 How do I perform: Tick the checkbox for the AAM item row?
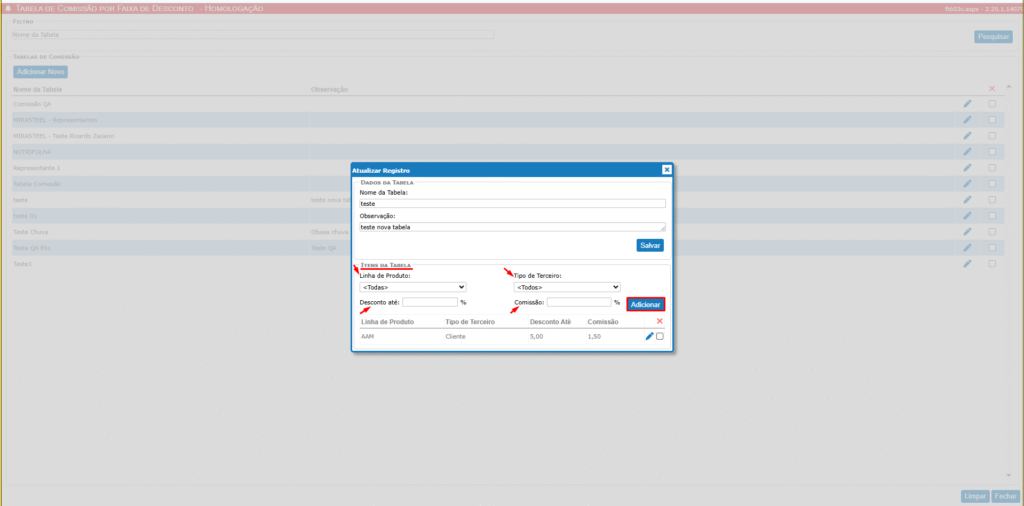tap(660, 337)
